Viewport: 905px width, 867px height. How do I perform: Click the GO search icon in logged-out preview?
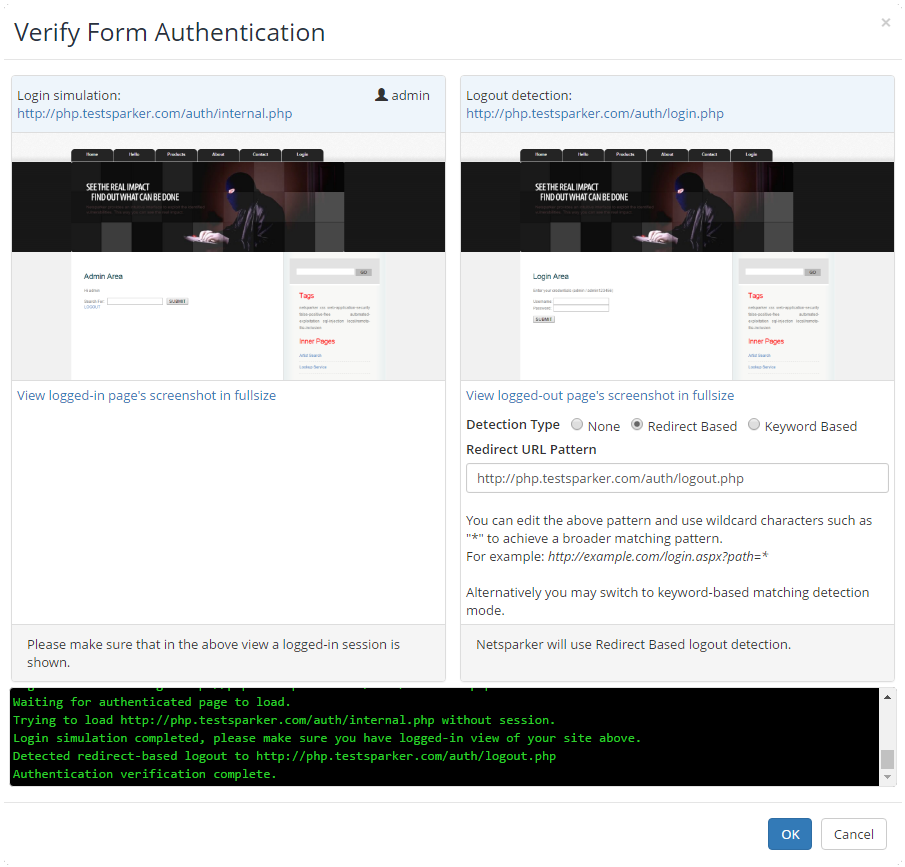point(812,271)
